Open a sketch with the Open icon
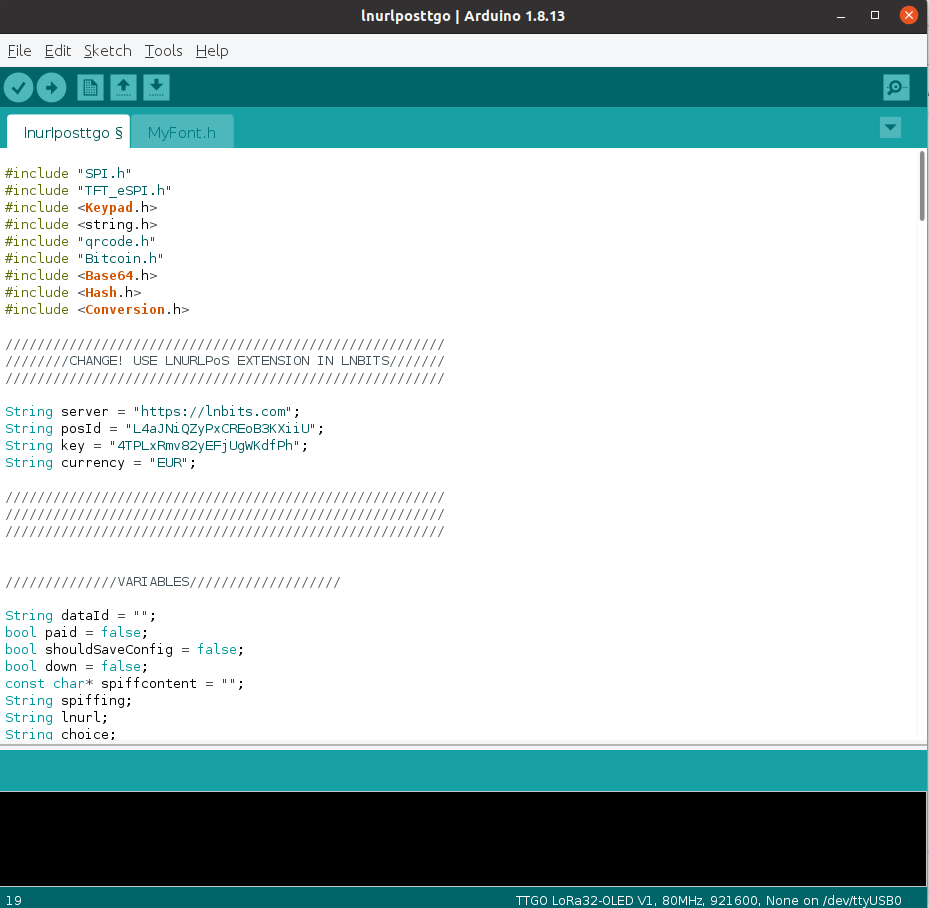Viewport: 929px width, 908px height. [123, 88]
